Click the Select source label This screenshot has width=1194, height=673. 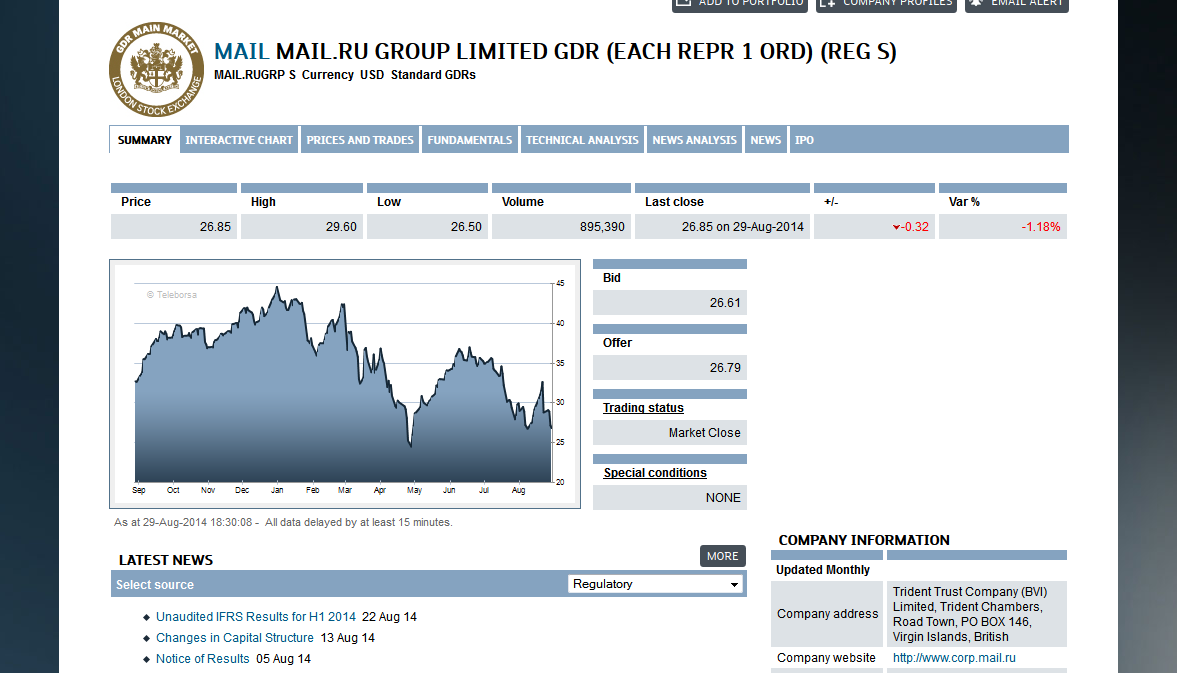pyautogui.click(x=155, y=585)
